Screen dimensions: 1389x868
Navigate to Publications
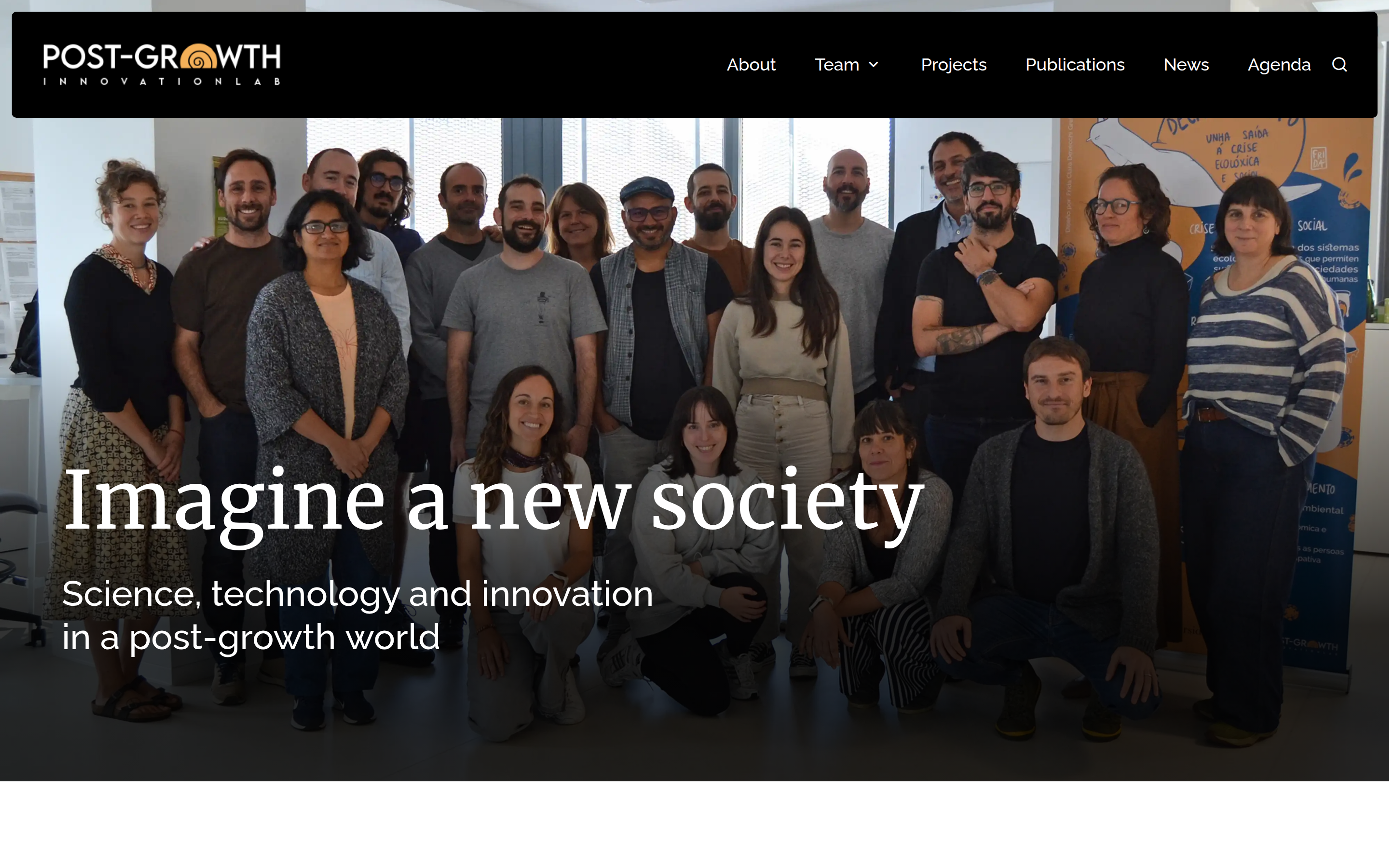(x=1075, y=64)
